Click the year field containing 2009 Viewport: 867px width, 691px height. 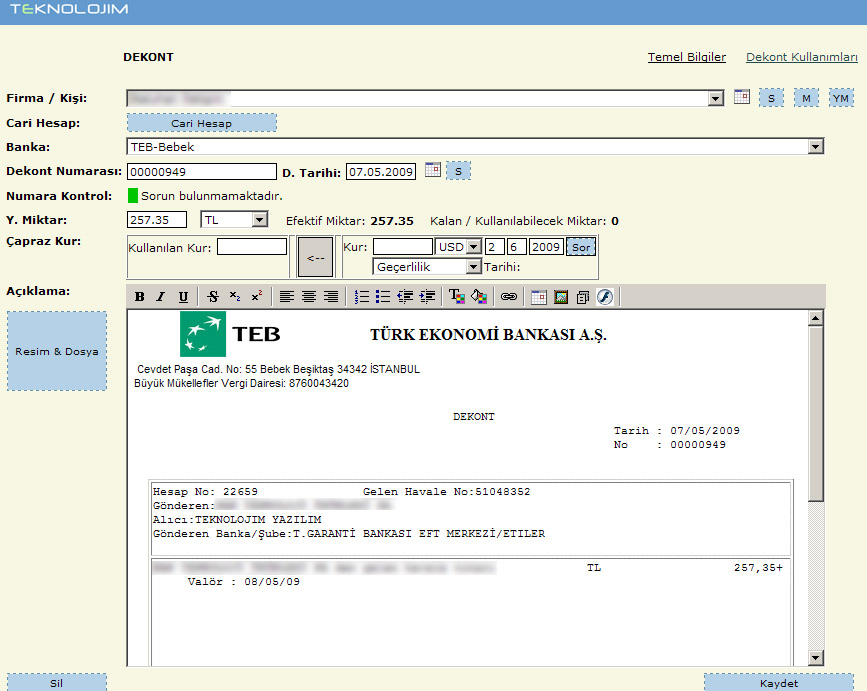tap(546, 247)
